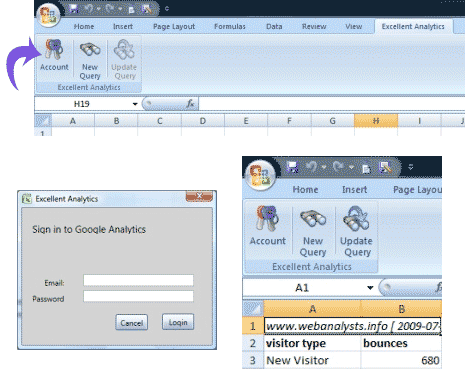Click Redo arrow in top quick access toolbar
This screenshot has height=369, width=465.
(110, 9)
